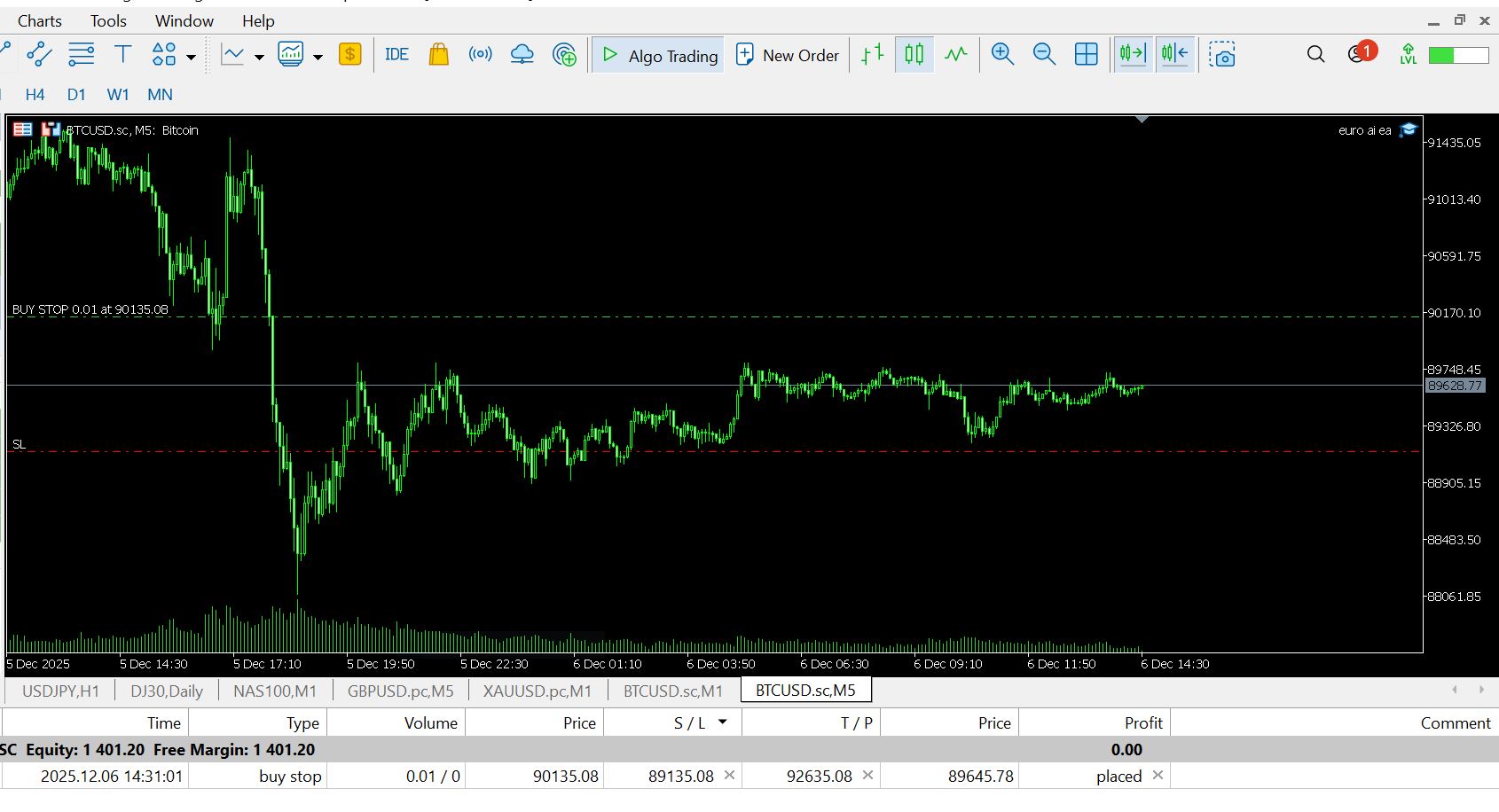Toggle Algo Trading on or off
Screen dimensions: 1499x812
click(660, 55)
